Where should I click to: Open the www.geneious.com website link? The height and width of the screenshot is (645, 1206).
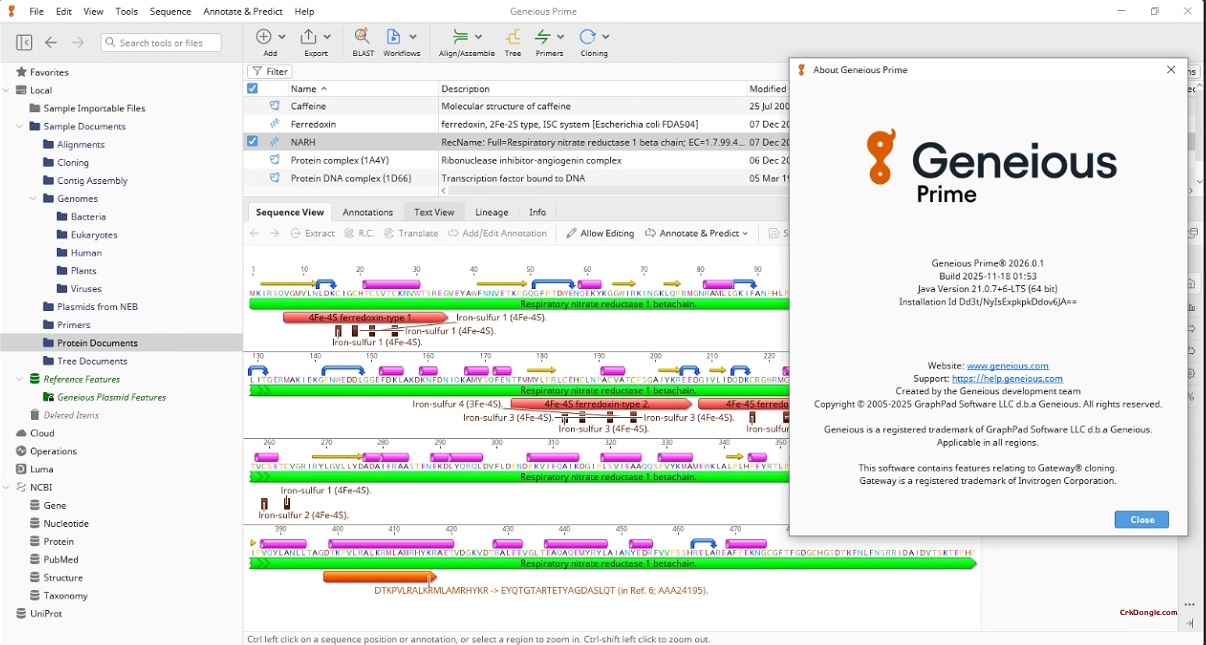(x=1008, y=366)
